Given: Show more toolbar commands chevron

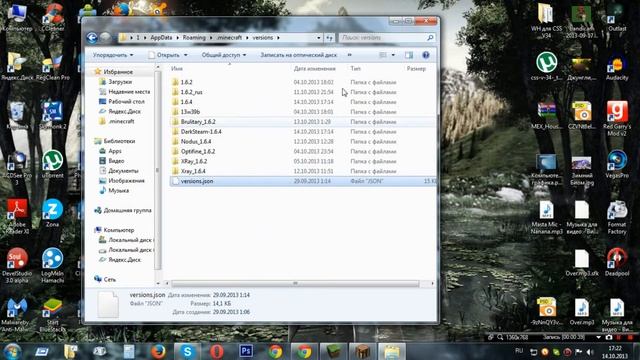Looking at the screenshot, I should click(349, 55).
